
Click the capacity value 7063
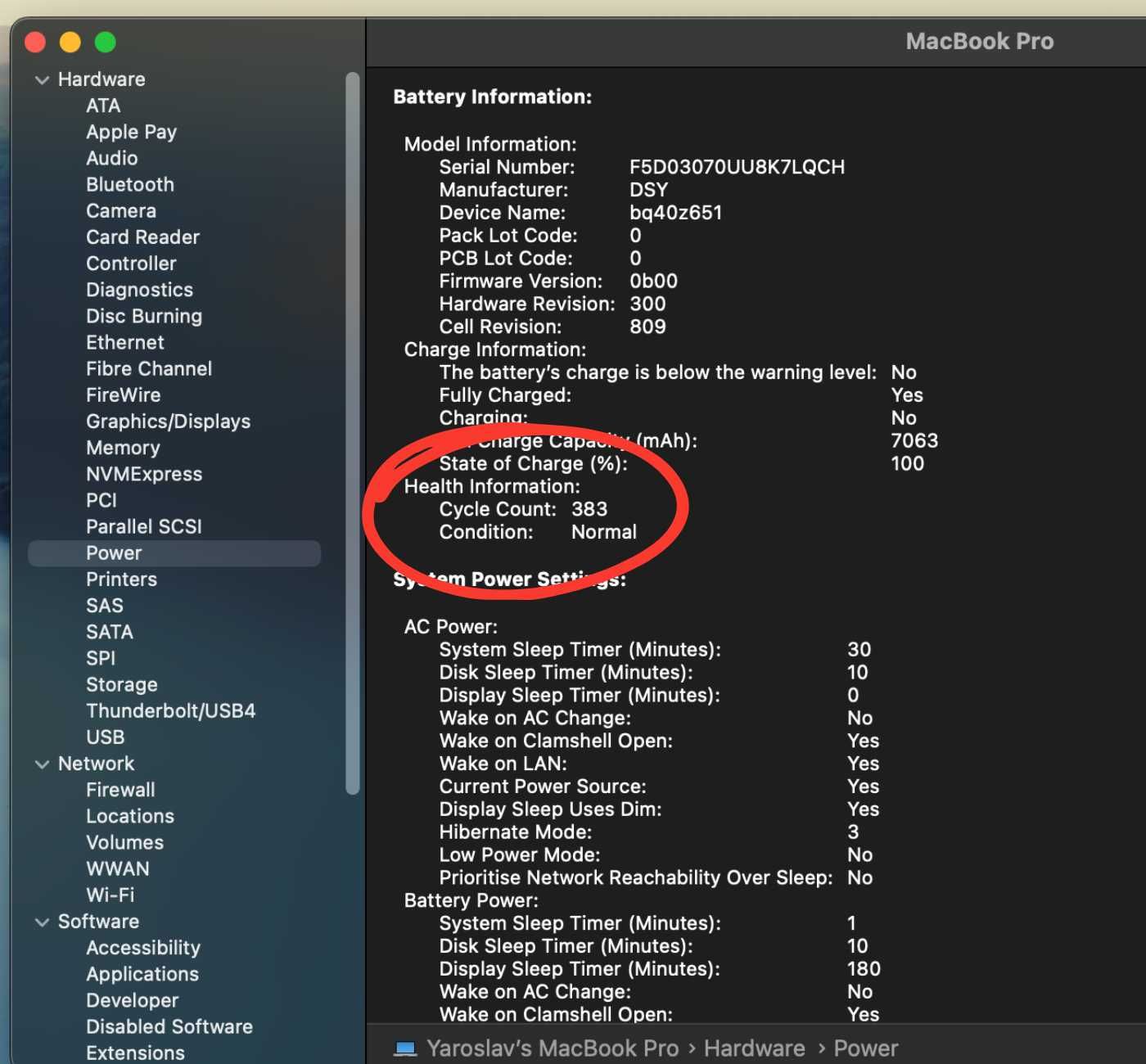914,440
